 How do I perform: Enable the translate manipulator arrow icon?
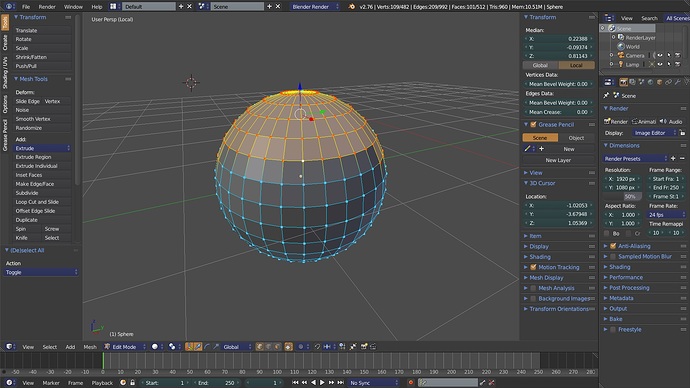point(198,347)
